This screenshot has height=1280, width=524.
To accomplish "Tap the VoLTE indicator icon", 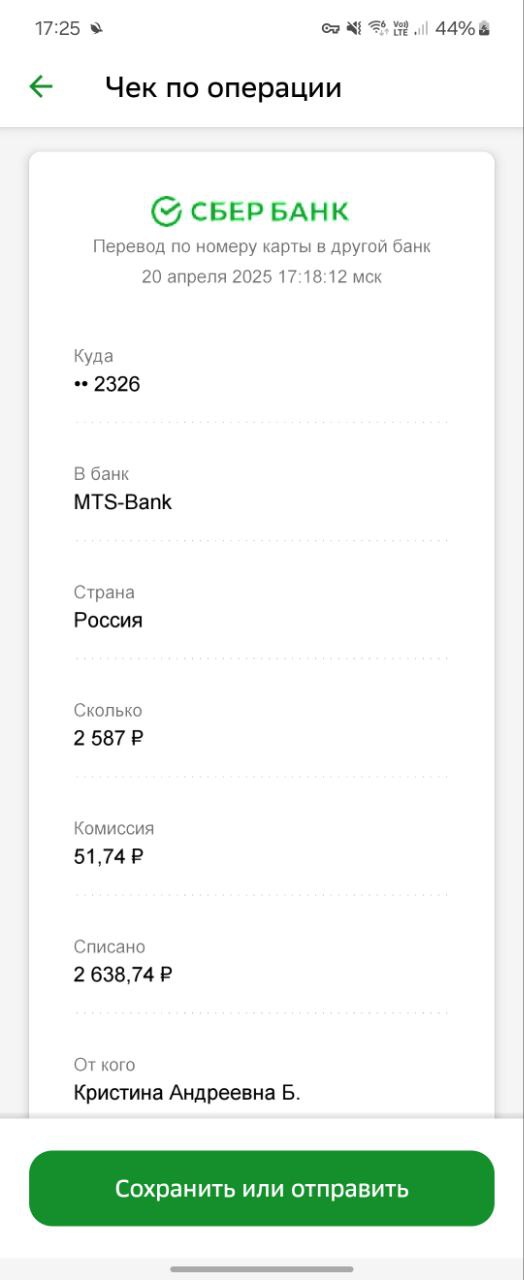I will (x=401, y=29).
